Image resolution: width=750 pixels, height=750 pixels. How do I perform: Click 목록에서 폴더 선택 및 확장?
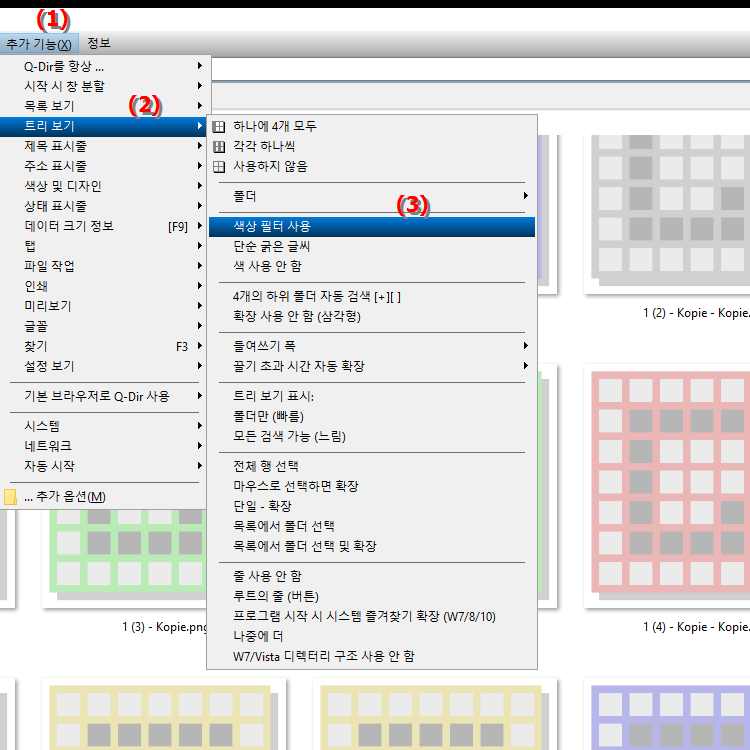[x=372, y=547]
